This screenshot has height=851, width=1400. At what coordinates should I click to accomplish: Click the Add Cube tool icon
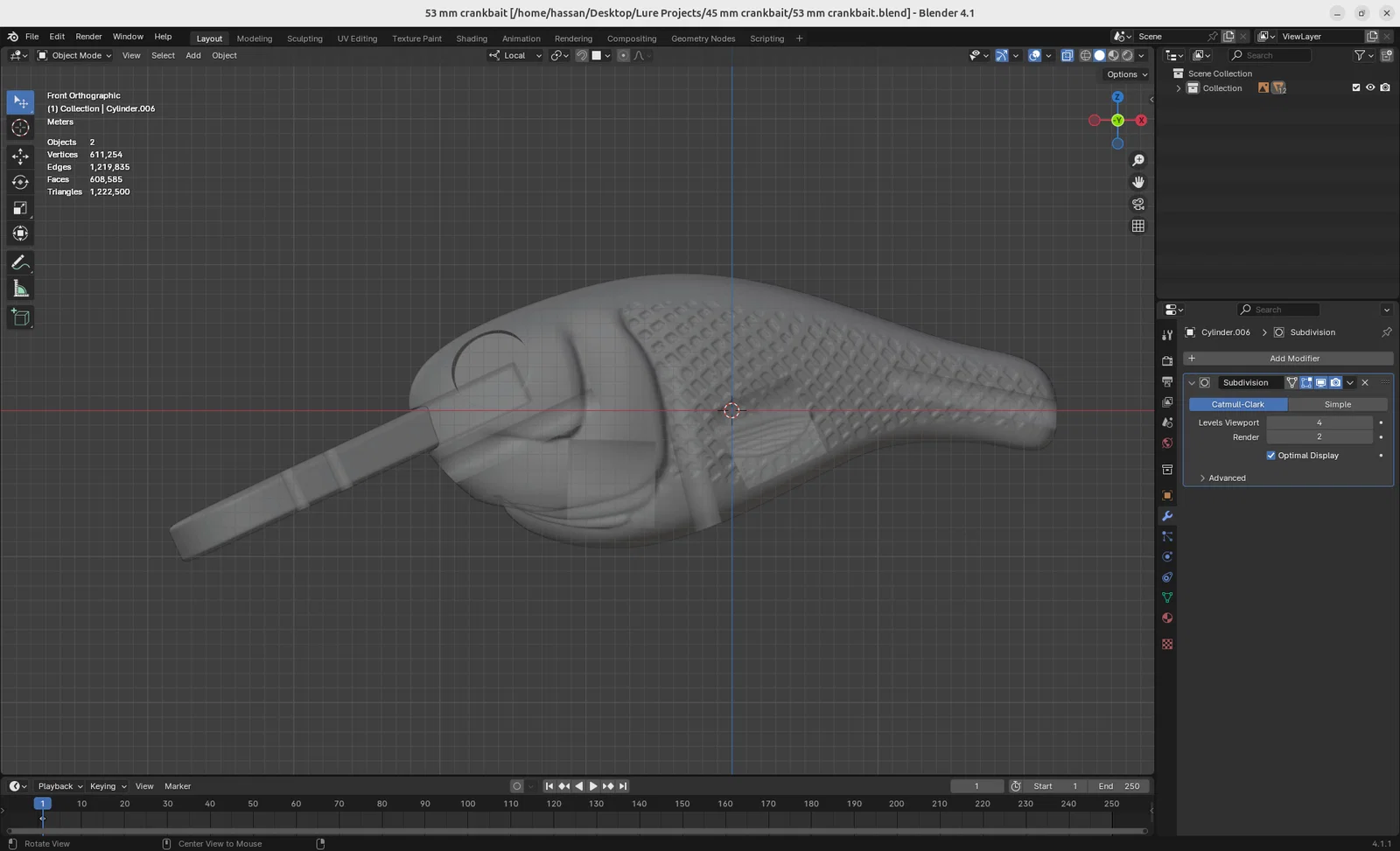20,317
